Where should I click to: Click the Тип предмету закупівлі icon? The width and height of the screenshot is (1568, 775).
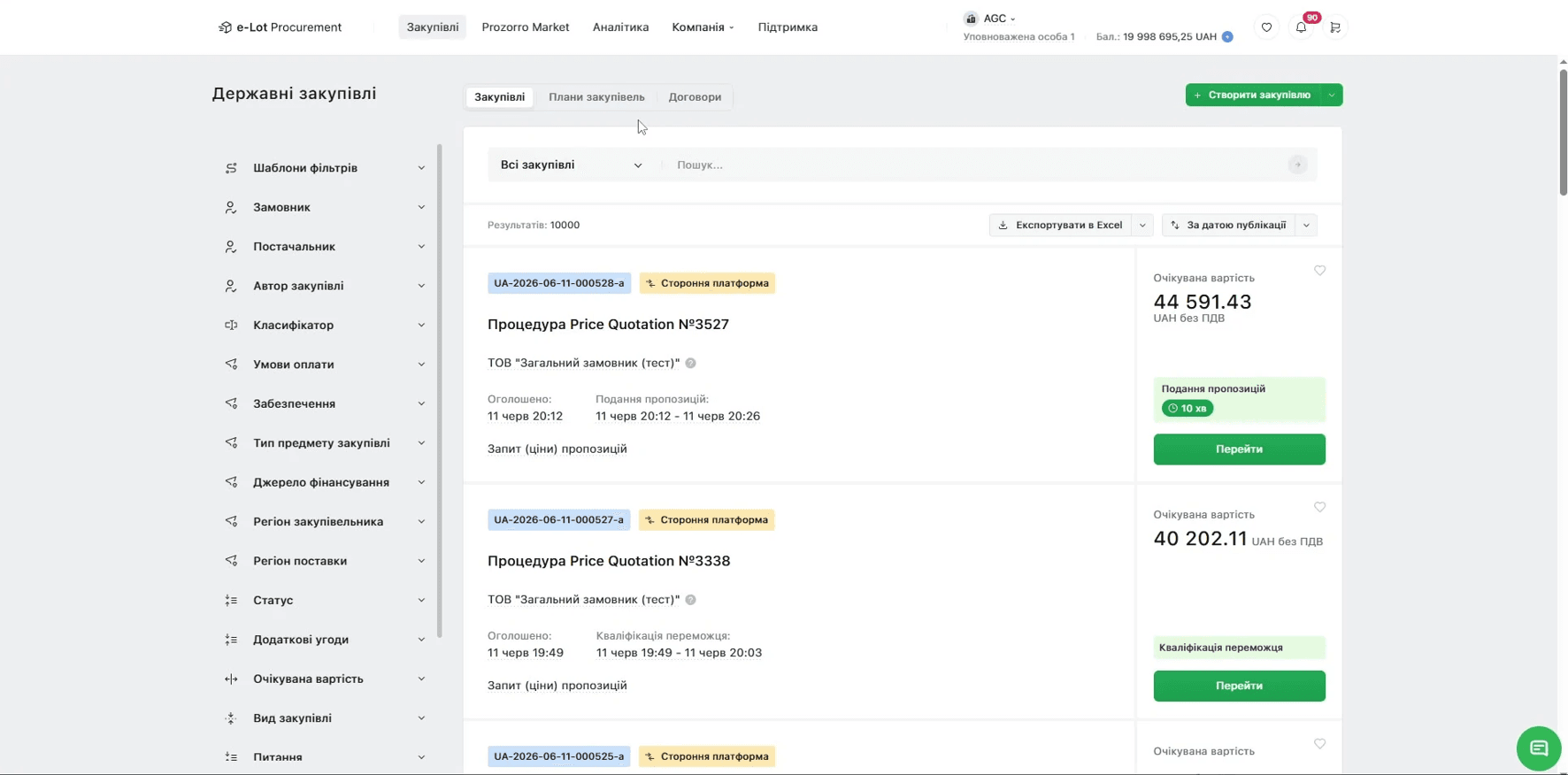[x=231, y=443]
